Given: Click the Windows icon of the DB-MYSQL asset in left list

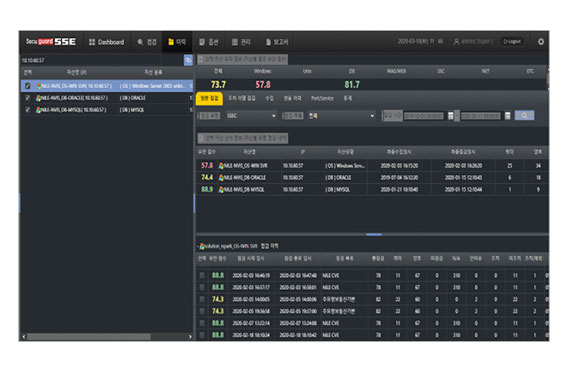Looking at the screenshot, I should [38, 110].
